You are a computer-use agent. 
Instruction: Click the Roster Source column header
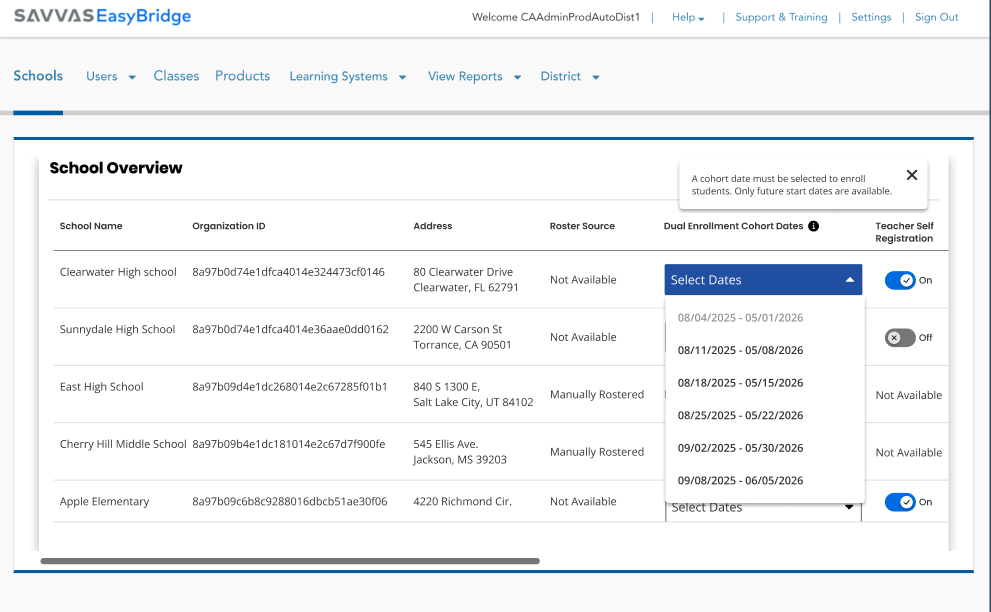tap(582, 226)
